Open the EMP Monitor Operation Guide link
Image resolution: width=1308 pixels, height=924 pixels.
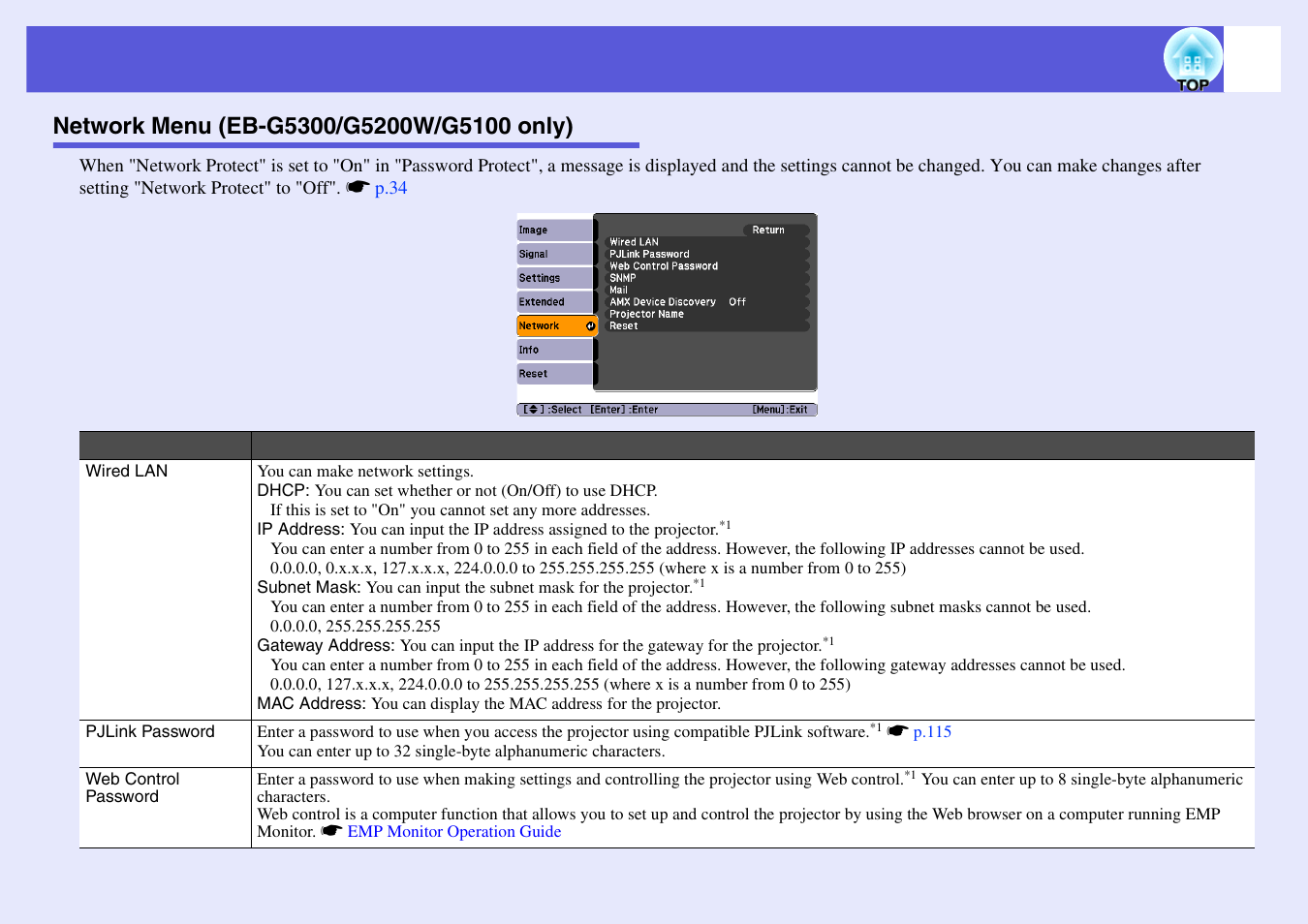point(453,832)
